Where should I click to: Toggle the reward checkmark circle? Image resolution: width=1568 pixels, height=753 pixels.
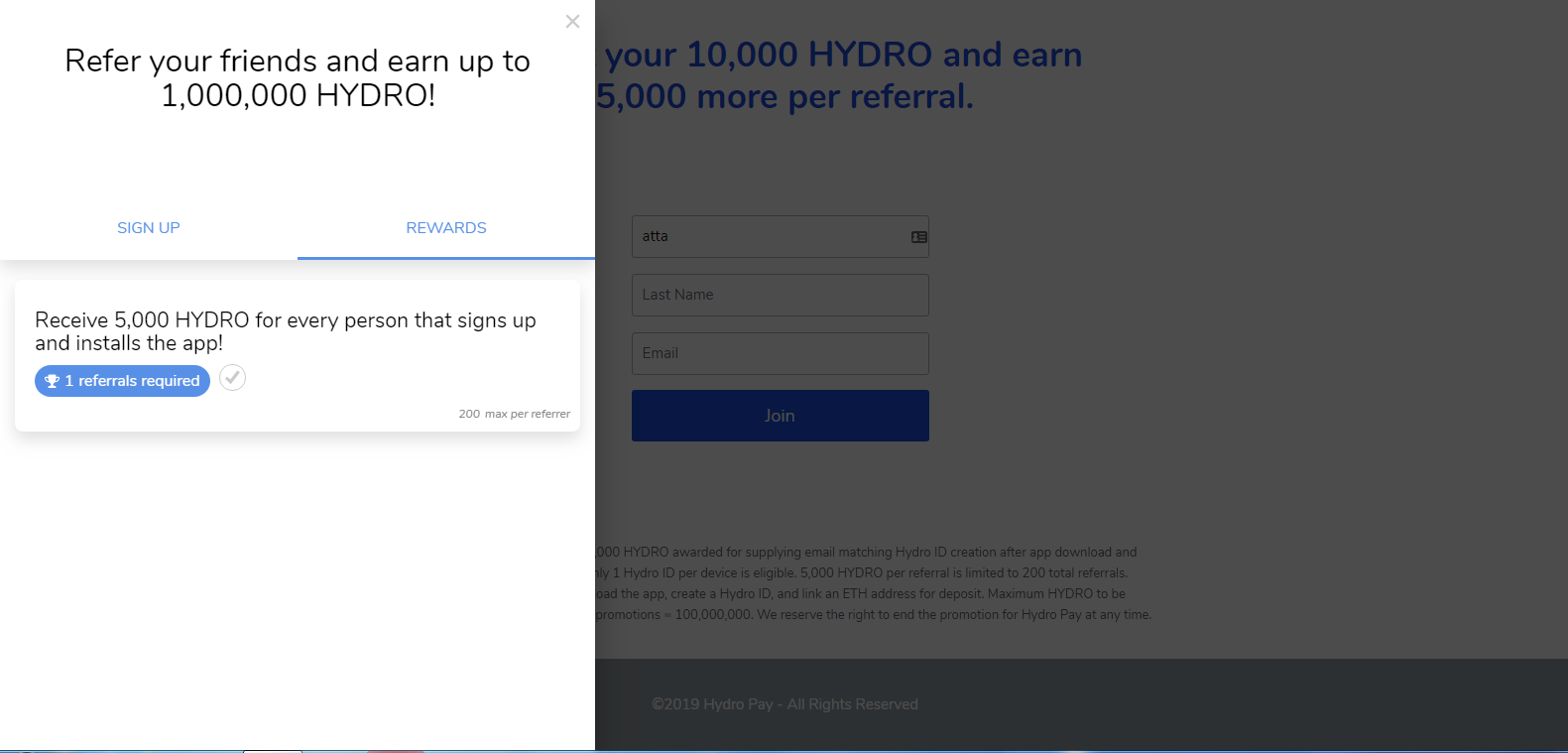pos(232,378)
